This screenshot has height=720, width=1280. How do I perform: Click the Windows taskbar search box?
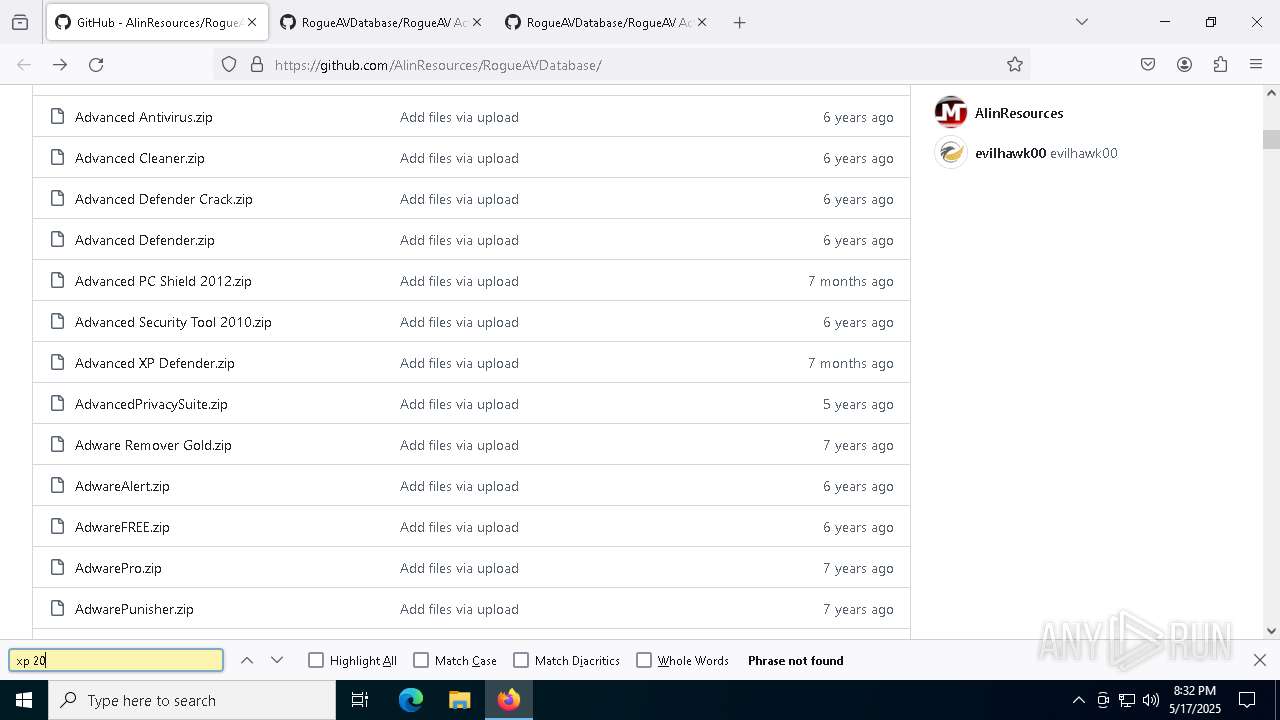192,700
